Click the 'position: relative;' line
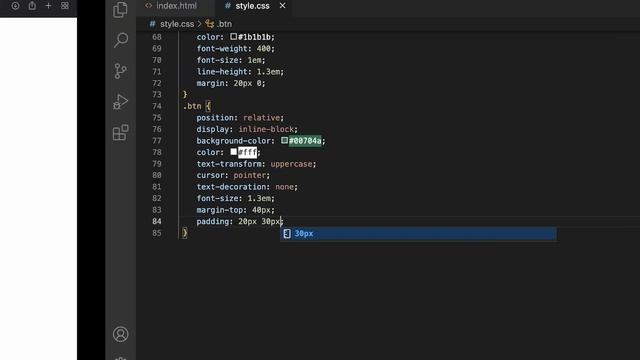640x360 pixels. coord(240,118)
